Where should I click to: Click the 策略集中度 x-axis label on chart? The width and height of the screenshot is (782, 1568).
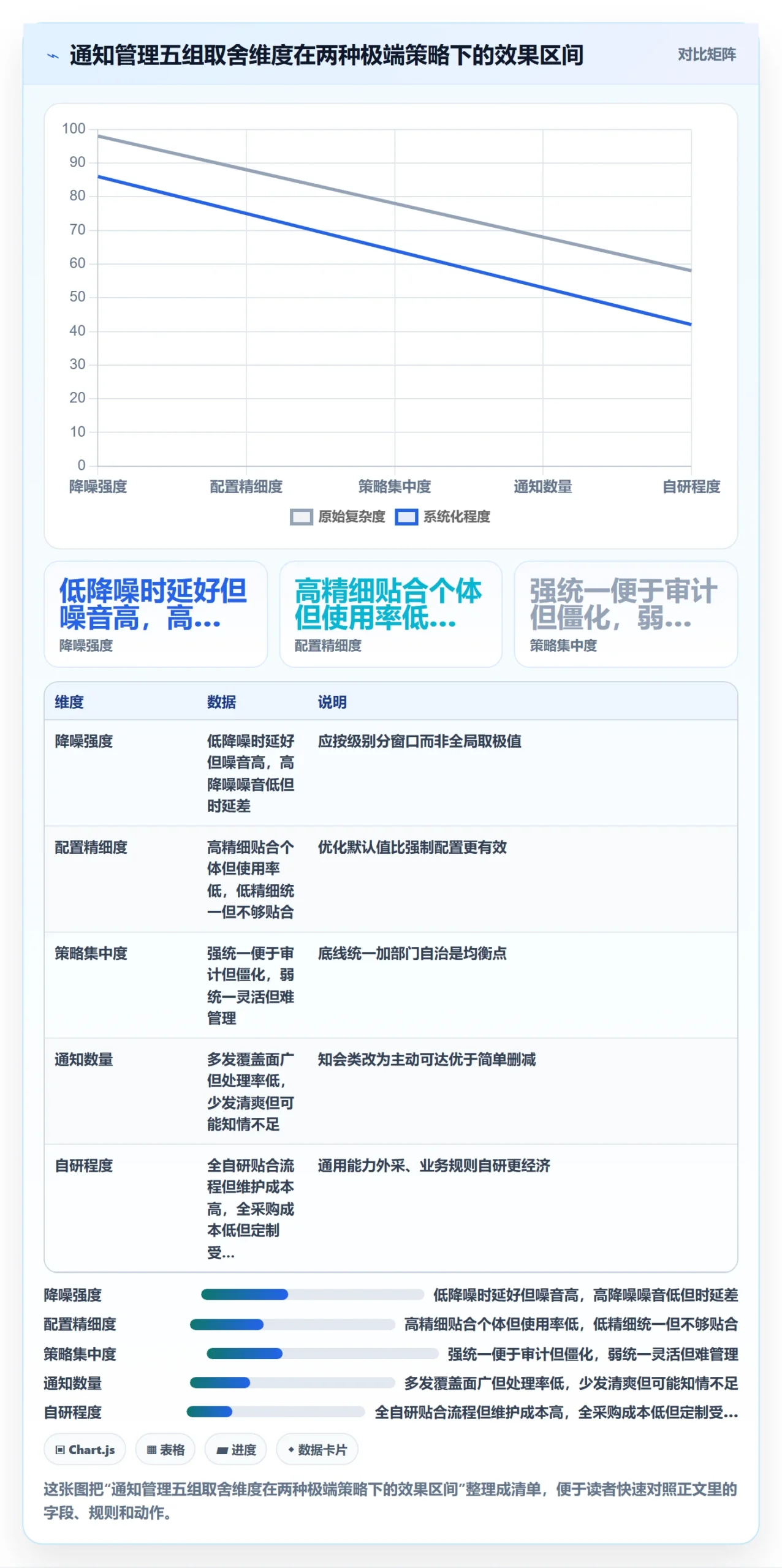pyautogui.click(x=395, y=487)
